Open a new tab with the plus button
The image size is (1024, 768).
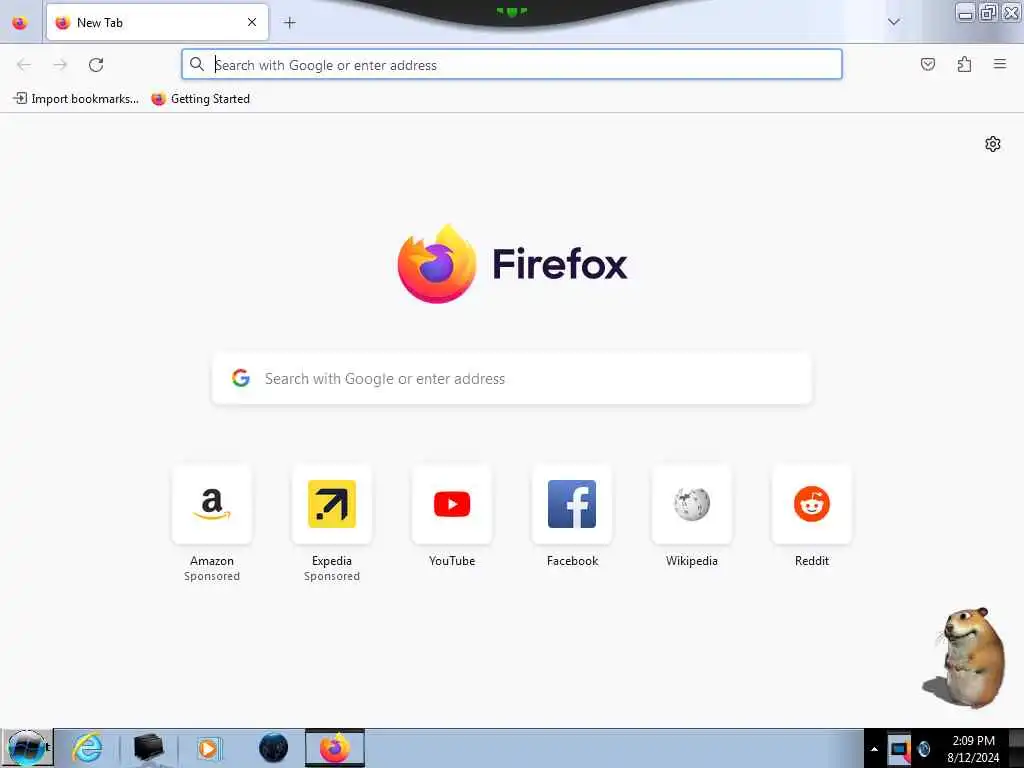[289, 23]
